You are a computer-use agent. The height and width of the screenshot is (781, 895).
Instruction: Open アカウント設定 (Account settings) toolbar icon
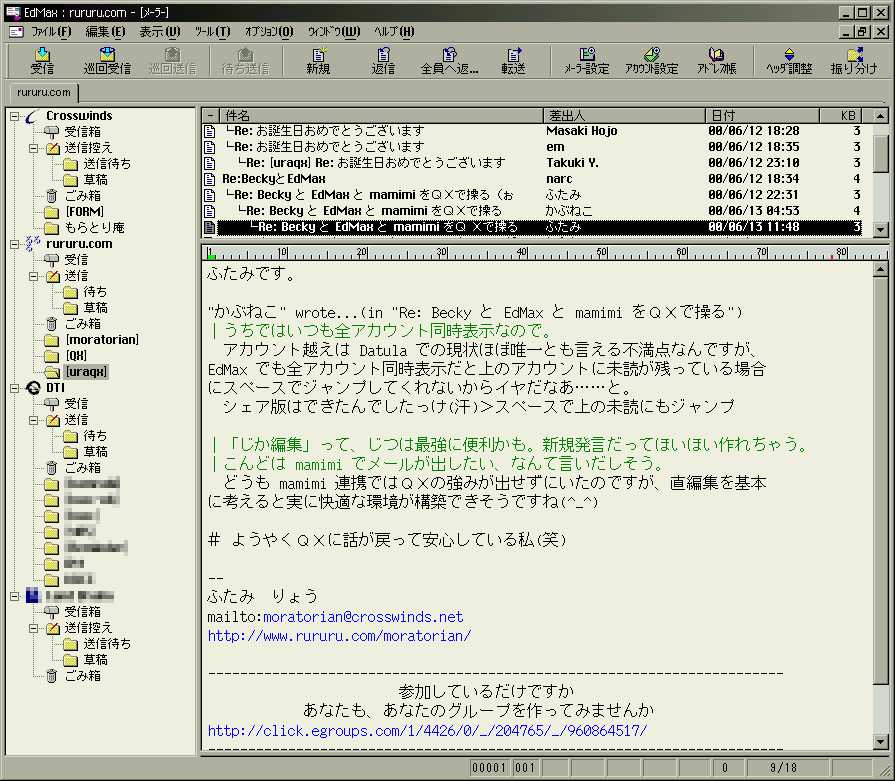(x=651, y=61)
